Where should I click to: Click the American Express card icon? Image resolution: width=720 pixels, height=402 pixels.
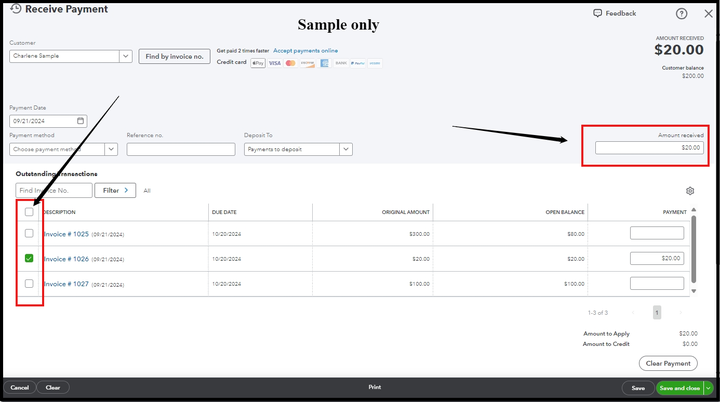pyautogui.click(x=325, y=63)
